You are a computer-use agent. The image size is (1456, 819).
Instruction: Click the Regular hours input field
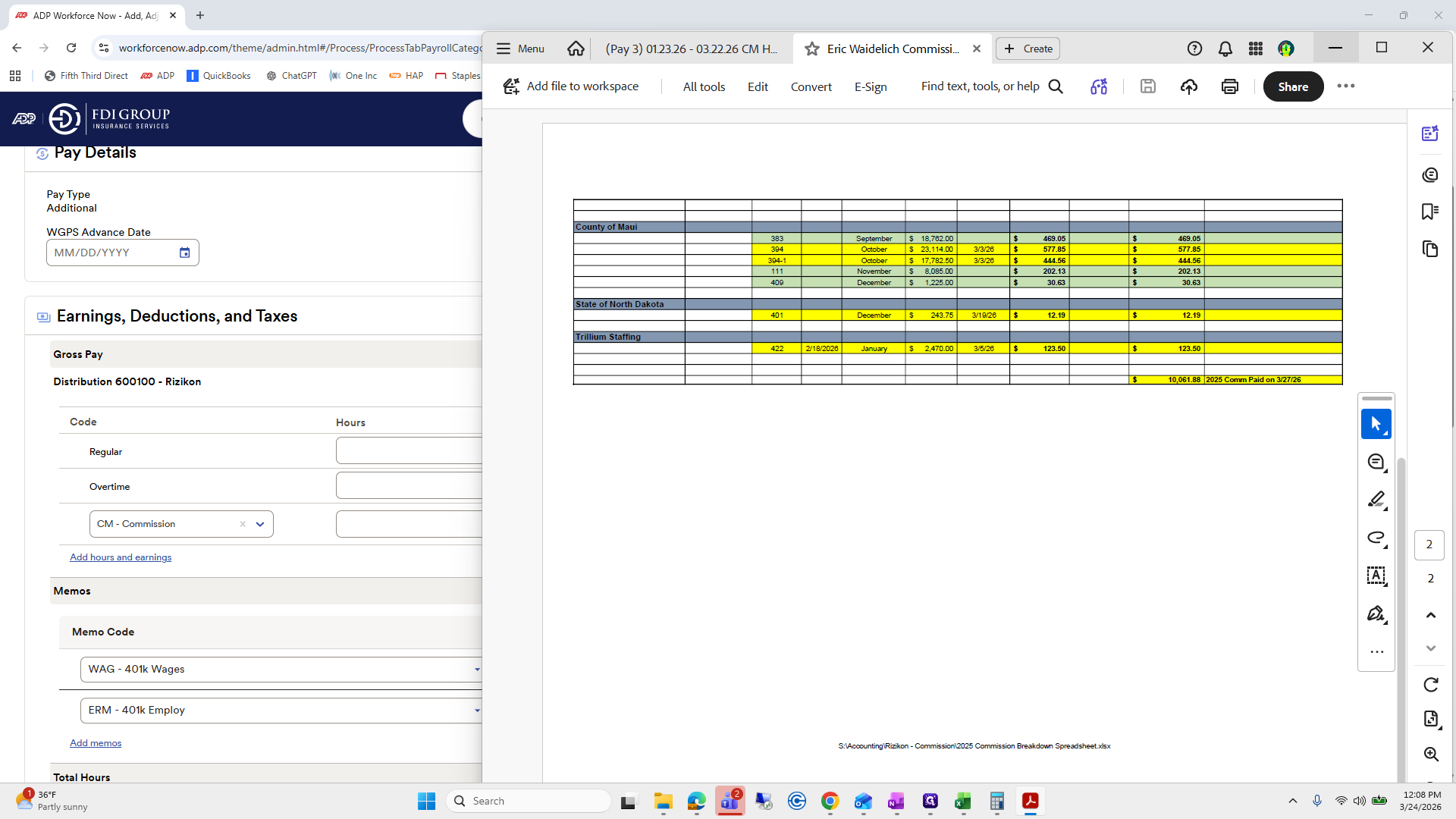[x=409, y=451]
